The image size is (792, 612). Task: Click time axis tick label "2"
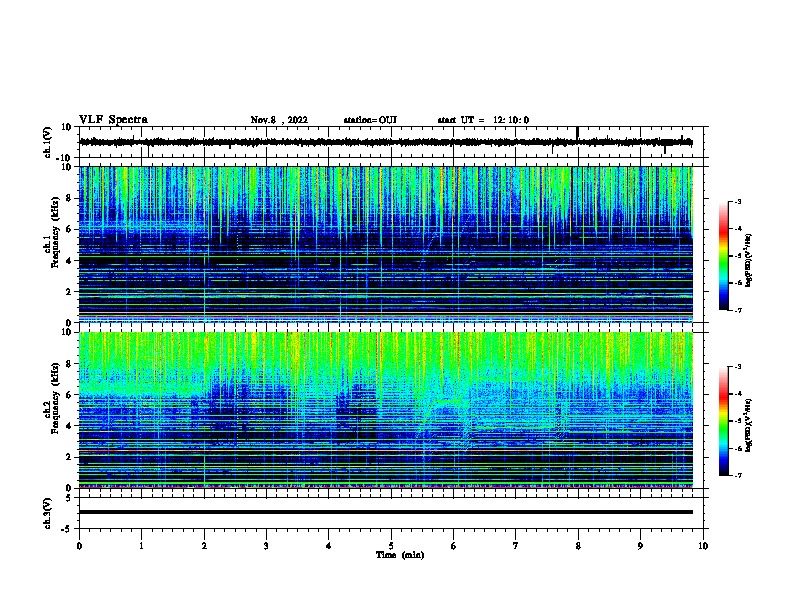pos(204,546)
